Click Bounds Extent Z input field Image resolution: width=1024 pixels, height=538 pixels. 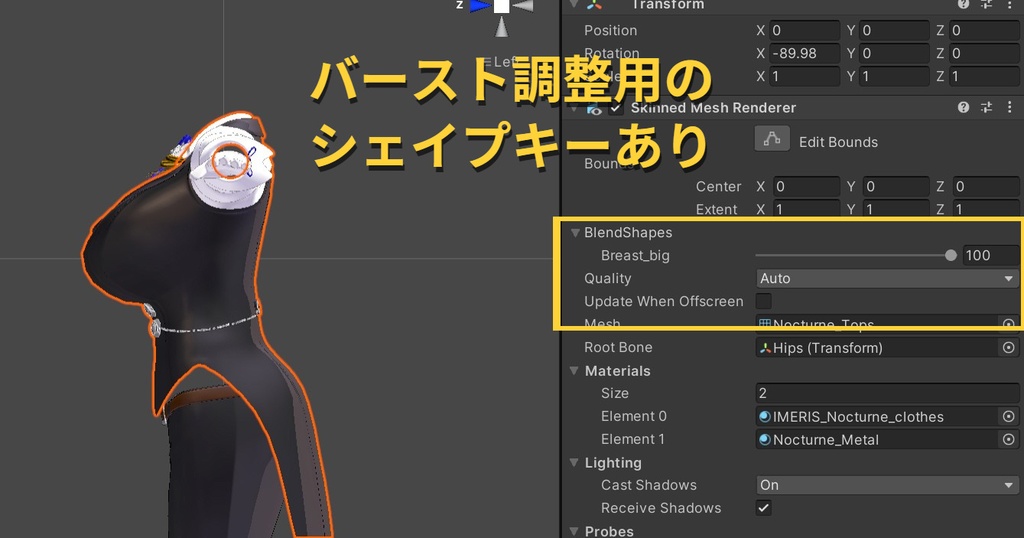(x=986, y=209)
